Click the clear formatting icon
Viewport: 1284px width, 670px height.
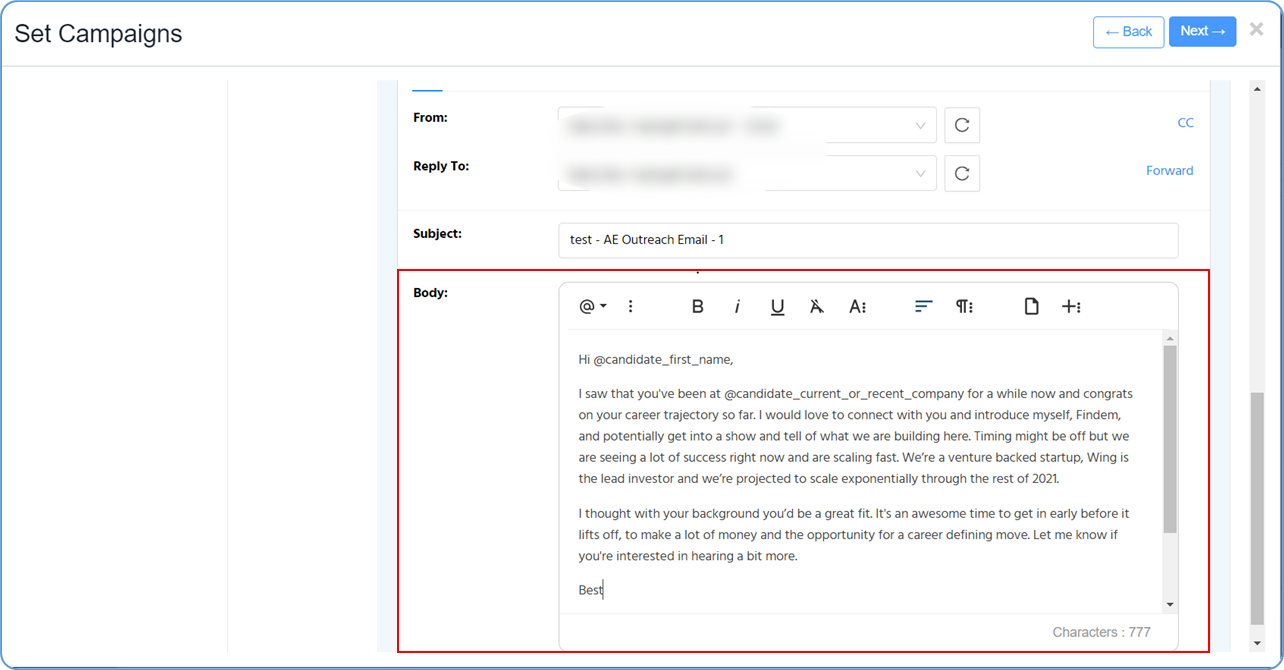point(817,307)
